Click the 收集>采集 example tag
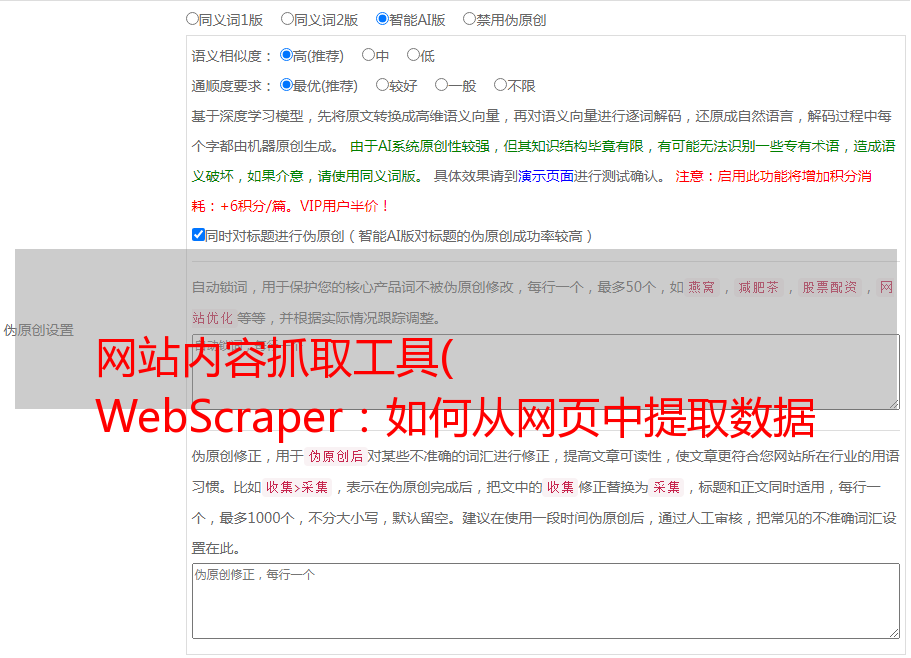The width and height of the screenshot is (911, 658). coord(297,487)
